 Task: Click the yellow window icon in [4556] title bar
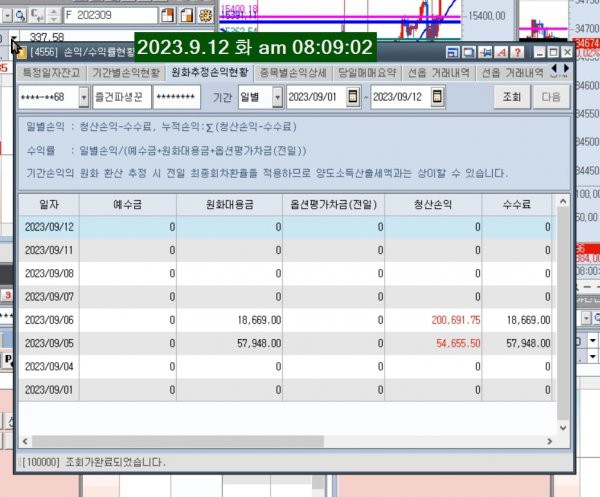click(21, 52)
